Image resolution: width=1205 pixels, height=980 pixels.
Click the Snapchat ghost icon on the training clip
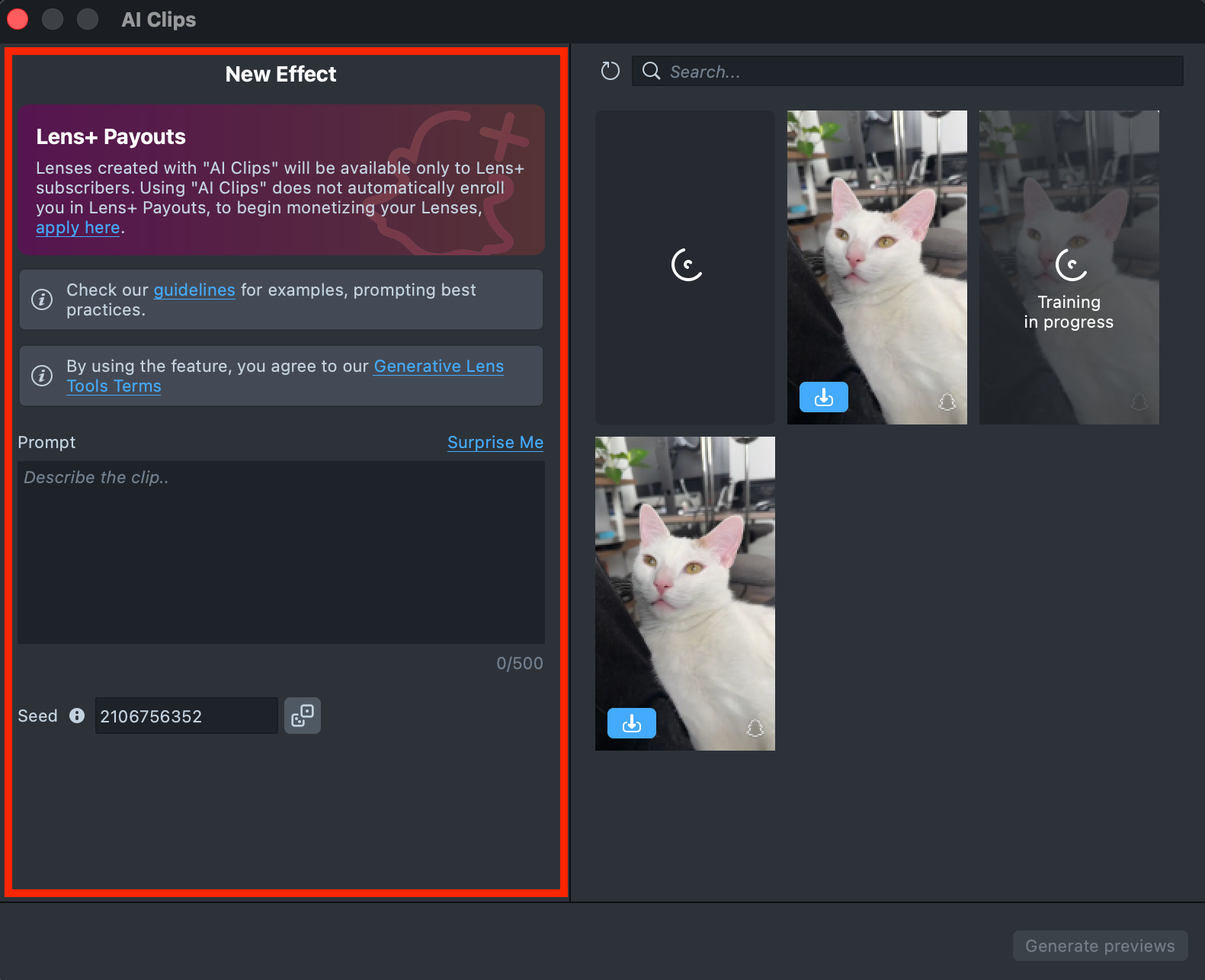[1139, 402]
